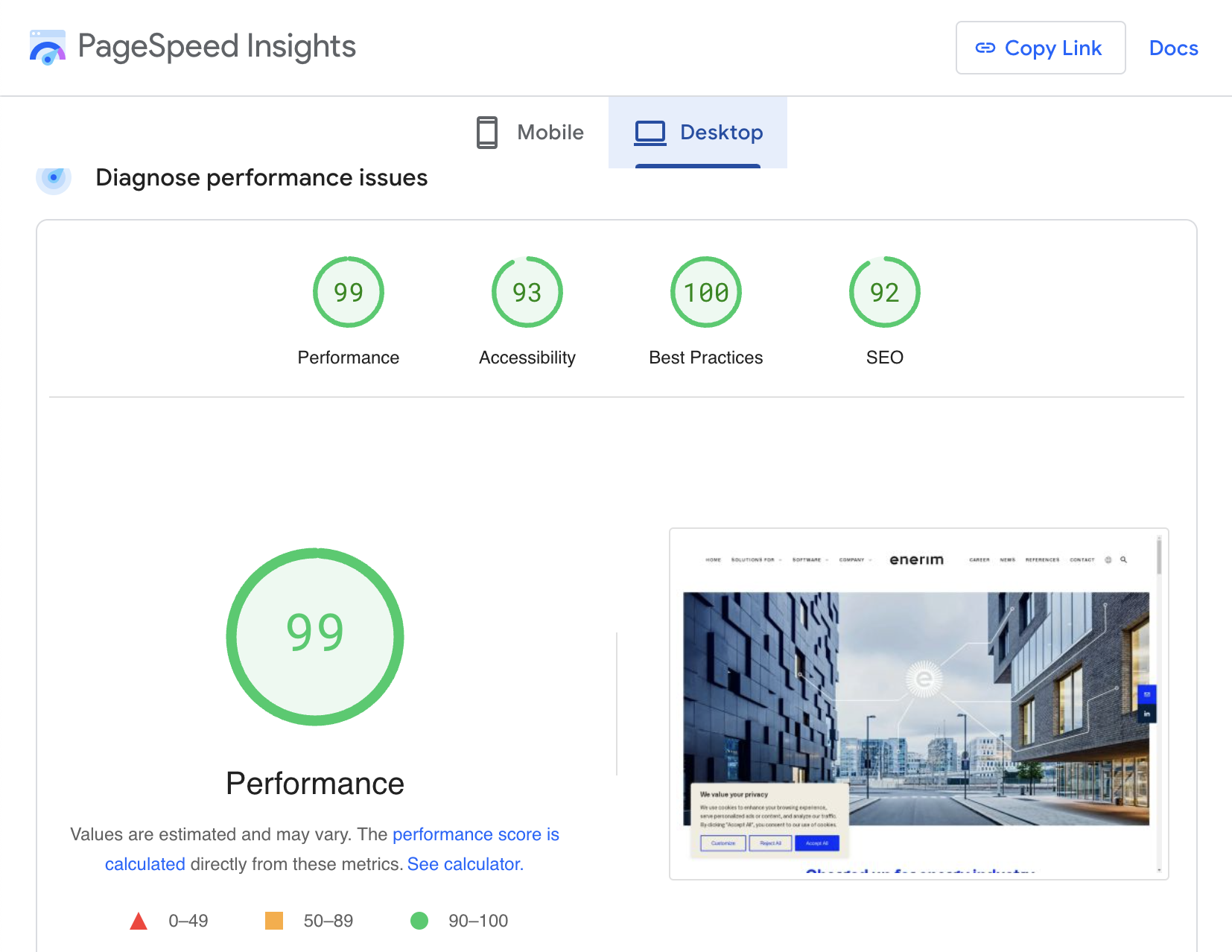Viewport: 1232px width, 952px height.
Task: Click the PageSpeed Insights logo icon
Action: [48, 48]
